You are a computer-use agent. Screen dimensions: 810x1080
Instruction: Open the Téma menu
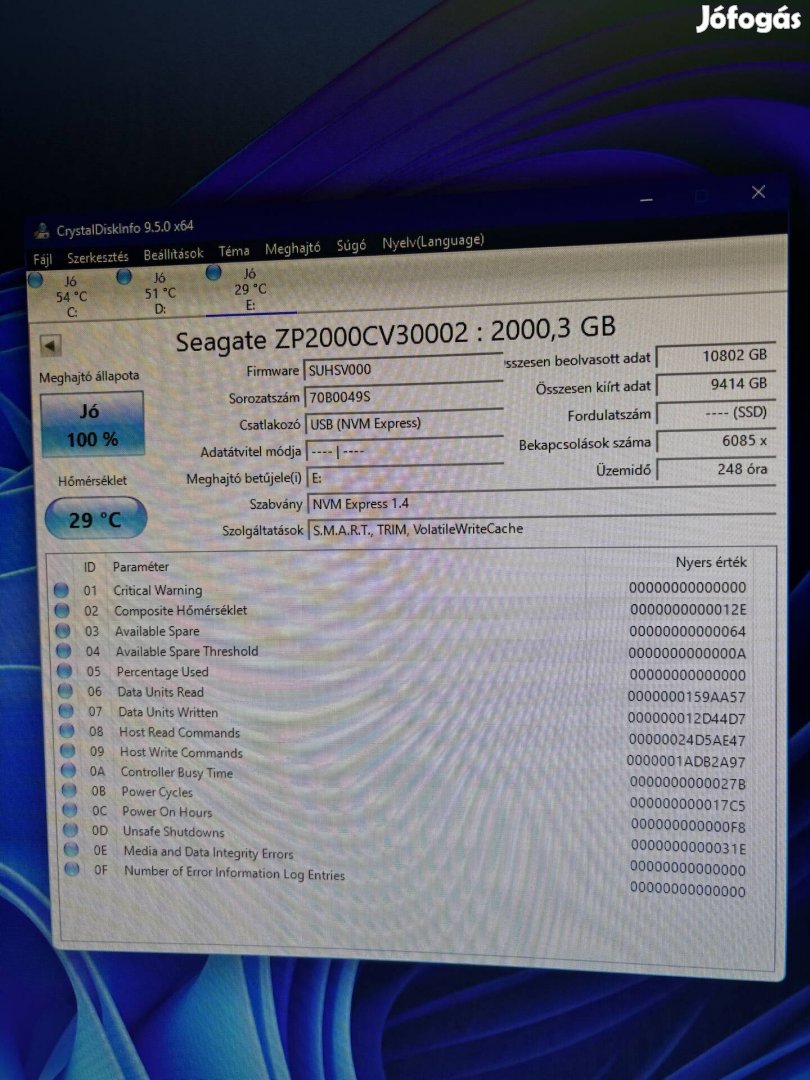[x=234, y=251]
